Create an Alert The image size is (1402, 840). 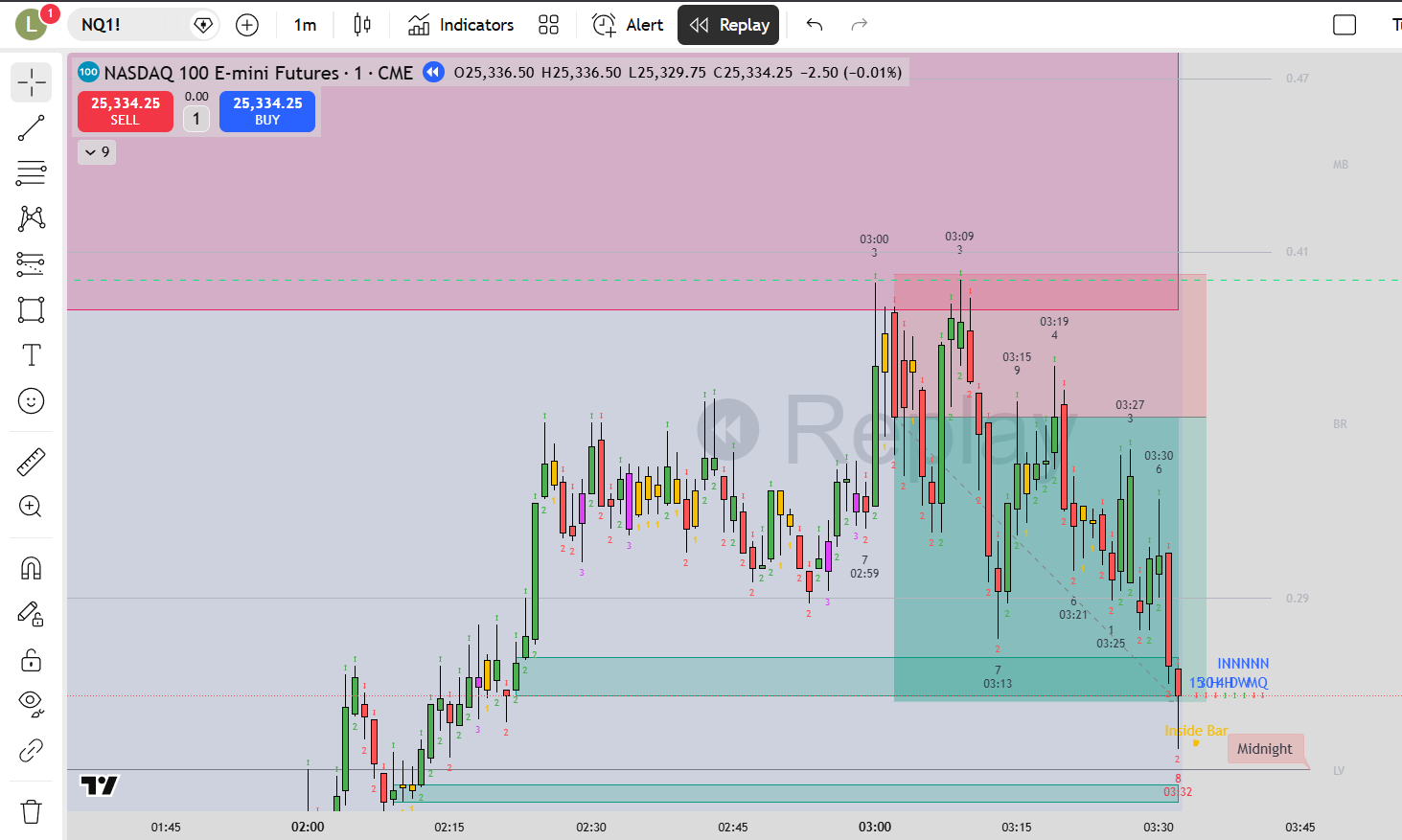tap(628, 25)
